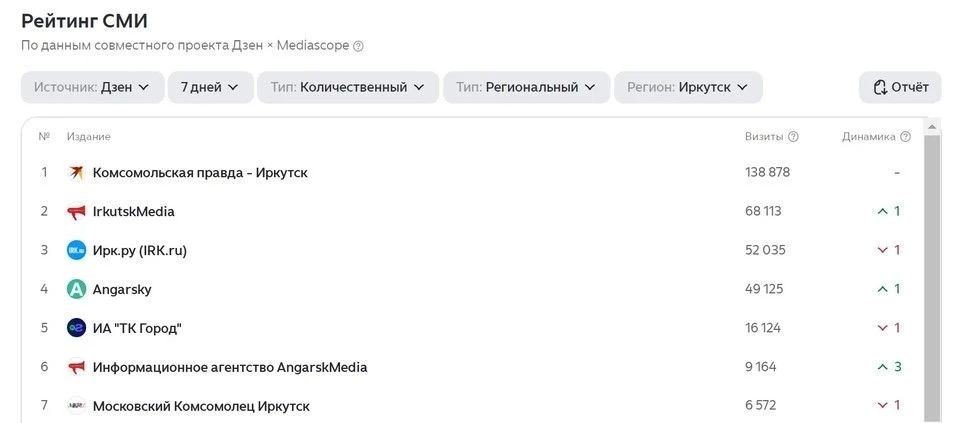Open the 7 дней period dropdown
Image resolution: width=957 pixels, height=423 pixels.
[x=211, y=87]
